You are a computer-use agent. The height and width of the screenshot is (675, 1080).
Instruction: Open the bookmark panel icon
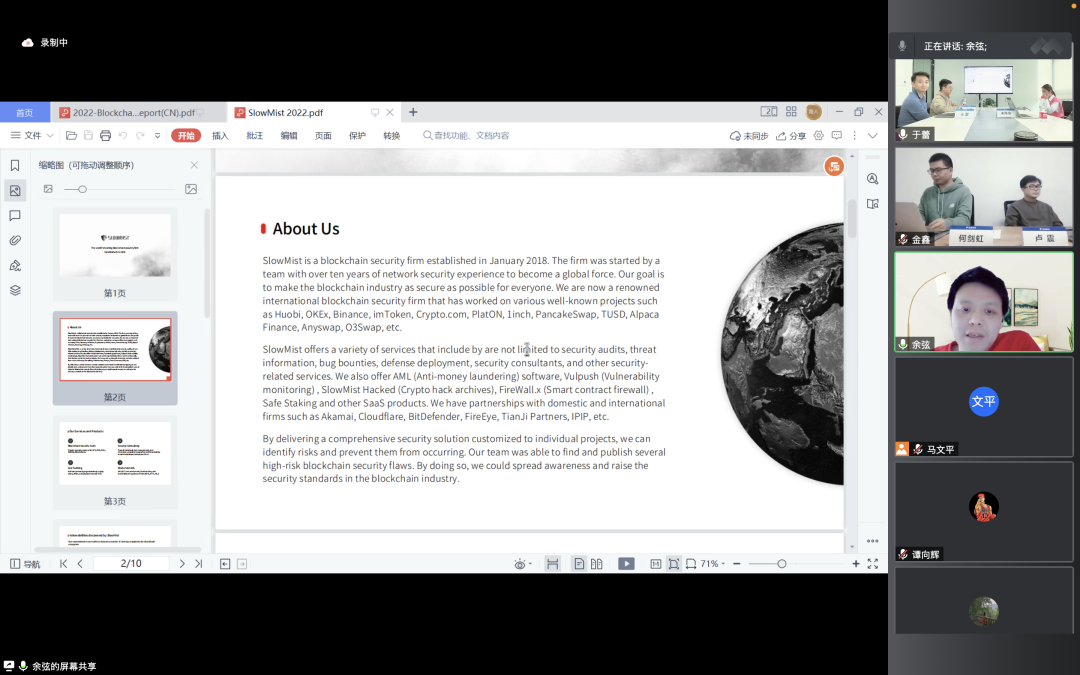14,165
